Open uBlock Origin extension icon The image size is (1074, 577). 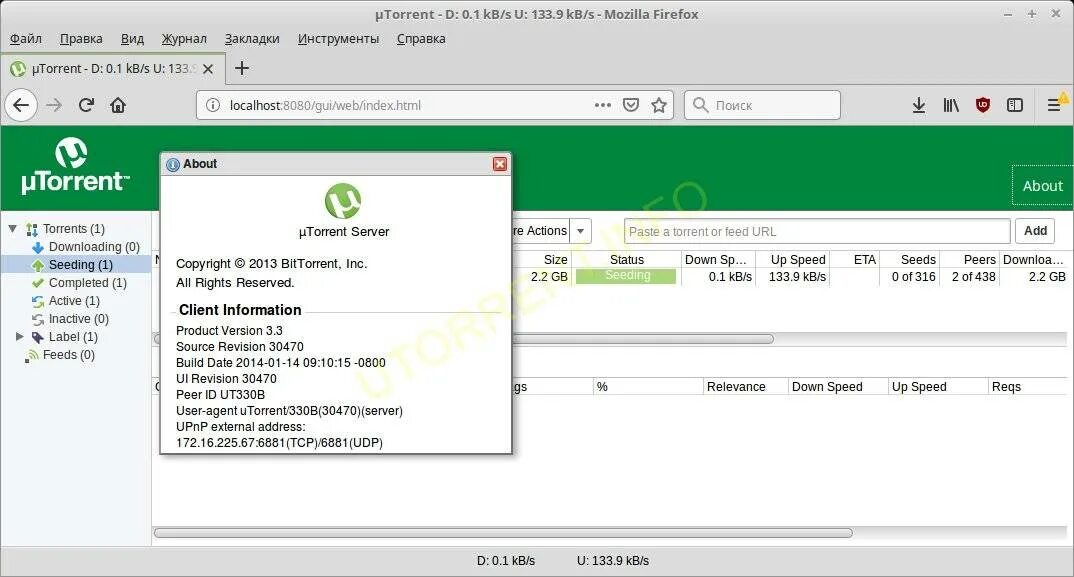tap(983, 105)
